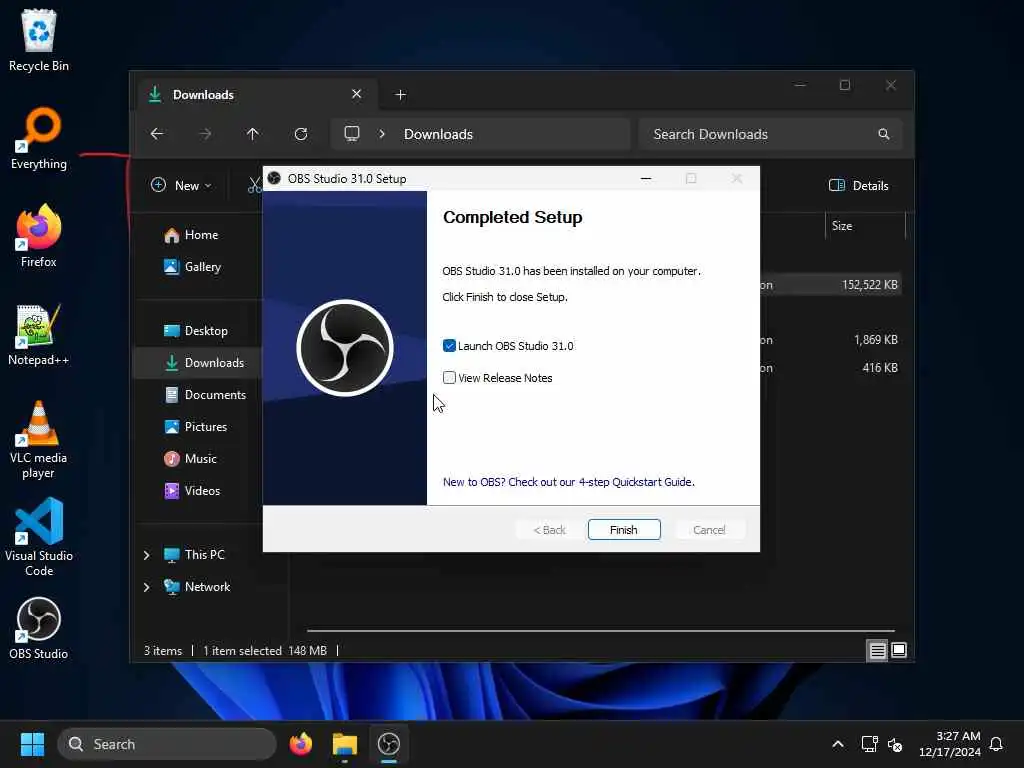Open a new File Explorer tab with plus button
This screenshot has width=1024, height=768.
401,95
